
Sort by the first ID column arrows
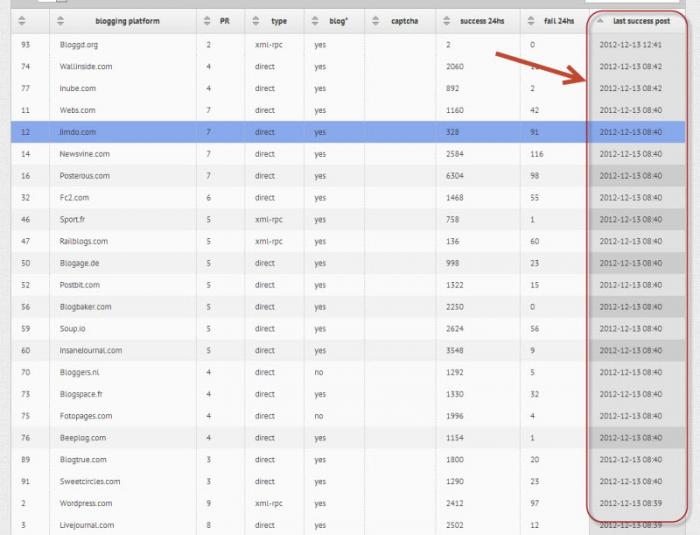click(x=21, y=21)
